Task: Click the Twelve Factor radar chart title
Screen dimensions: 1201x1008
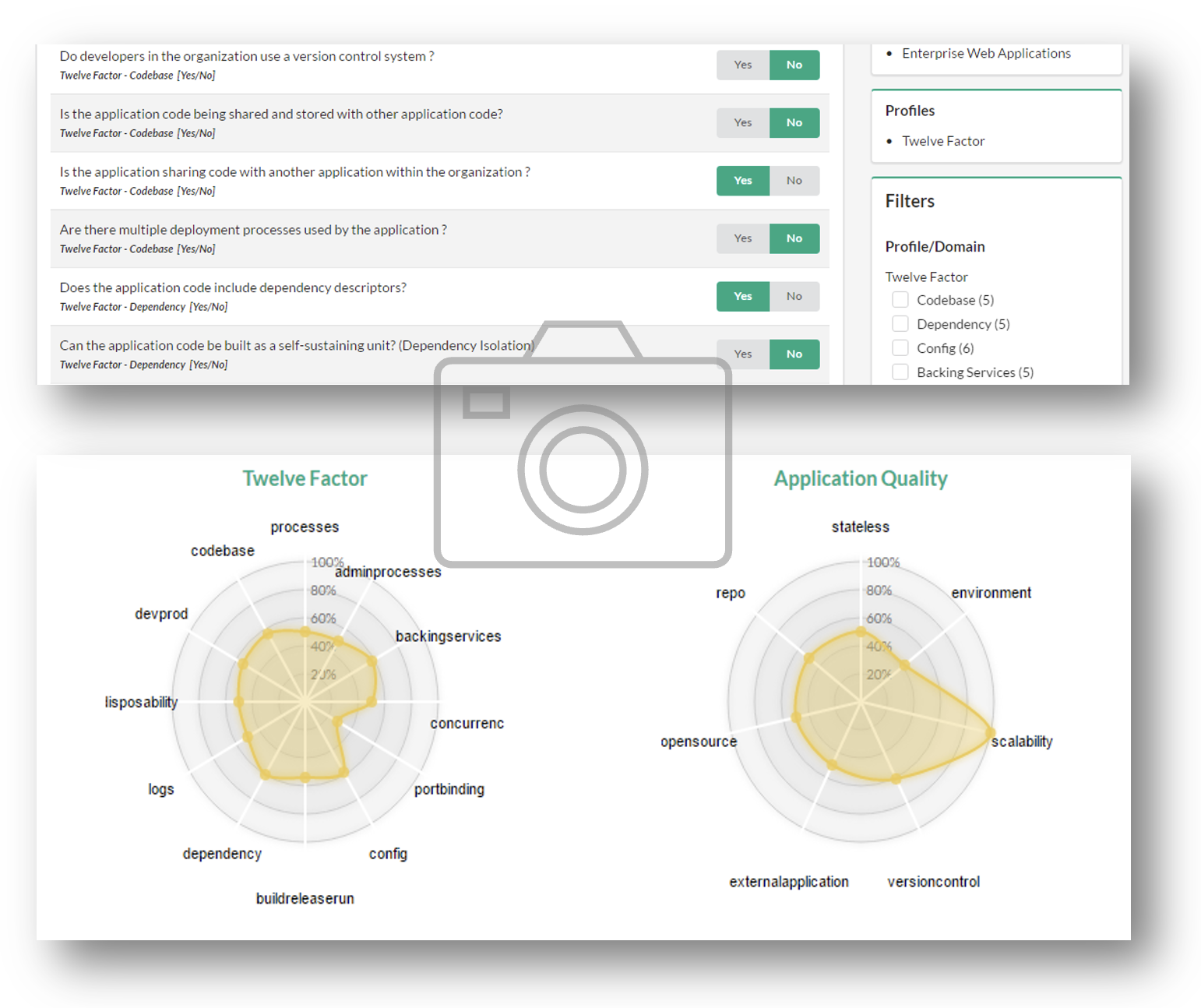Action: coord(305,478)
